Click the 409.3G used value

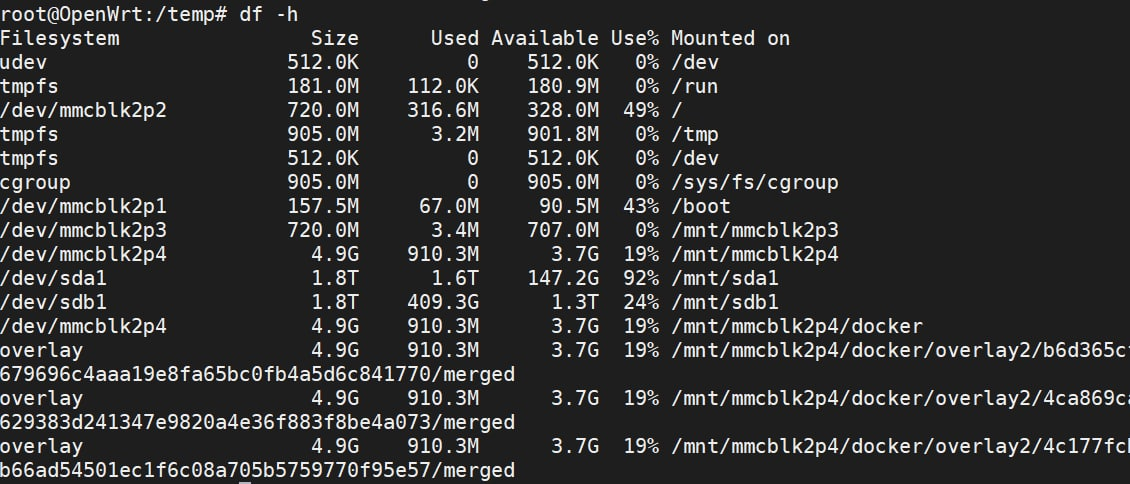(442, 302)
